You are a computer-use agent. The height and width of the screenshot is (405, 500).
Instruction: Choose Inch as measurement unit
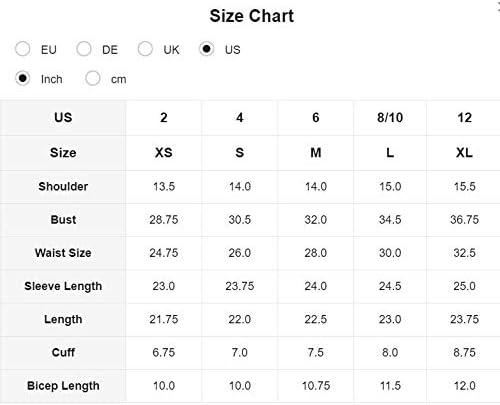pyautogui.click(x=23, y=79)
